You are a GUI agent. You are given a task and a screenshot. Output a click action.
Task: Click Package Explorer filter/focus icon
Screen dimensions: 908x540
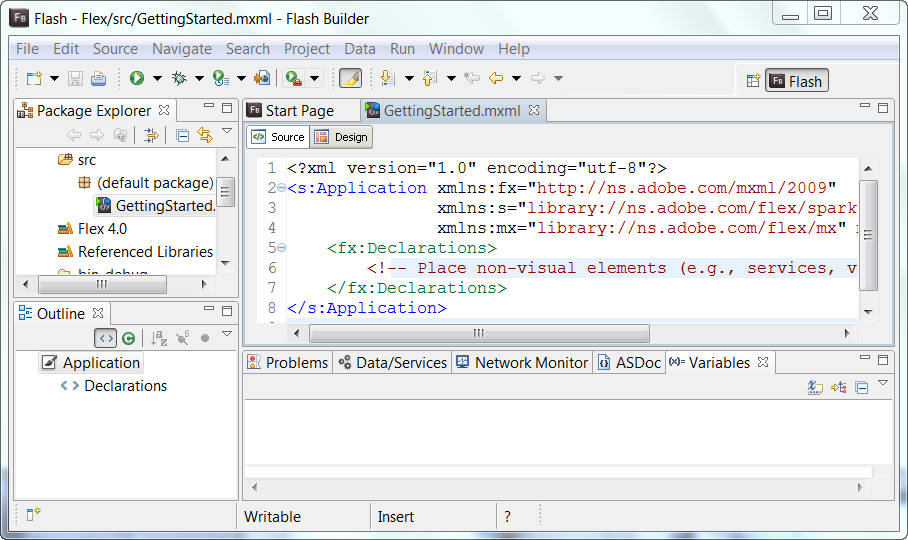coord(151,135)
